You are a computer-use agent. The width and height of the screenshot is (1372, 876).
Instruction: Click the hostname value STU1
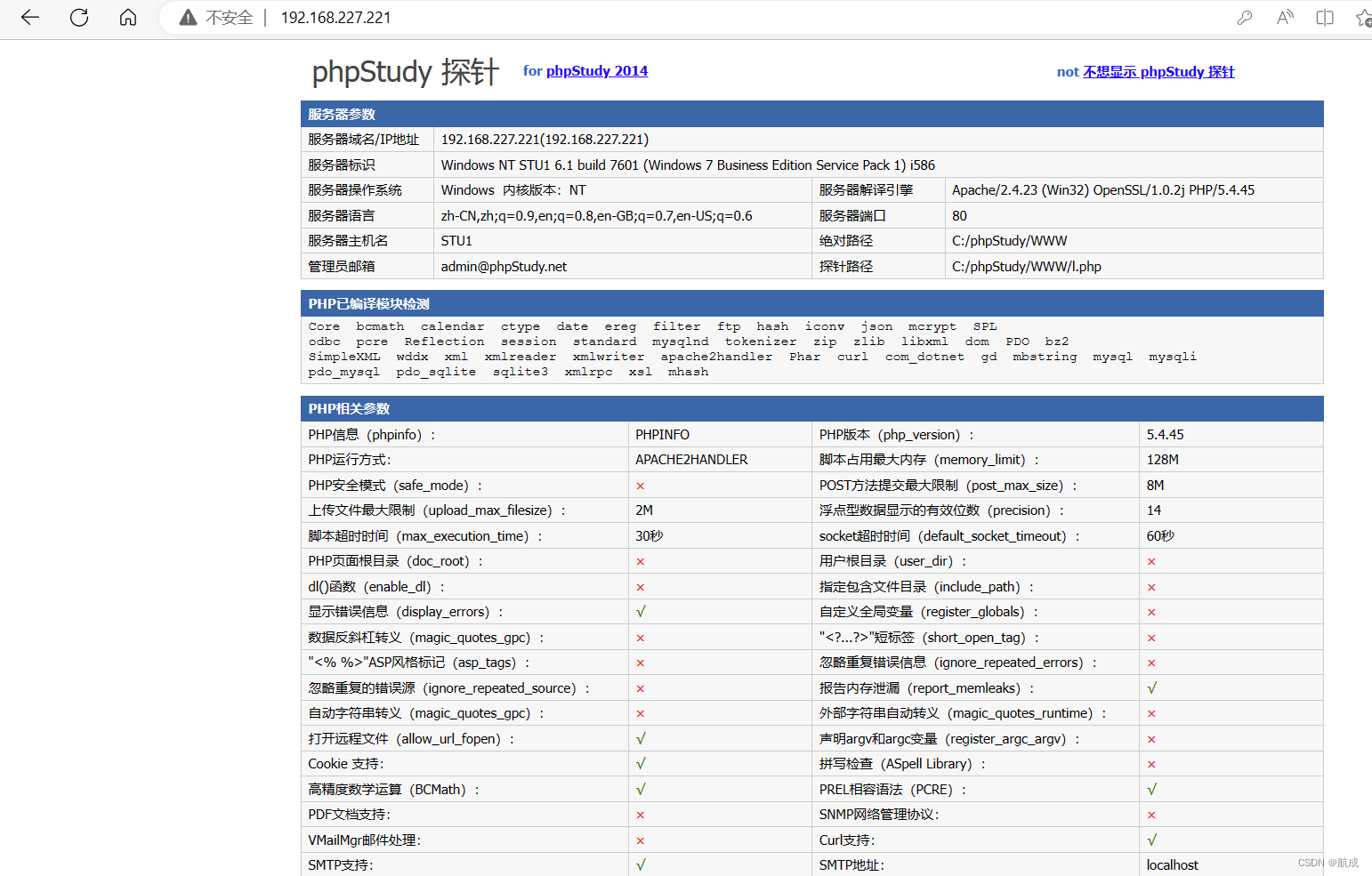point(456,241)
